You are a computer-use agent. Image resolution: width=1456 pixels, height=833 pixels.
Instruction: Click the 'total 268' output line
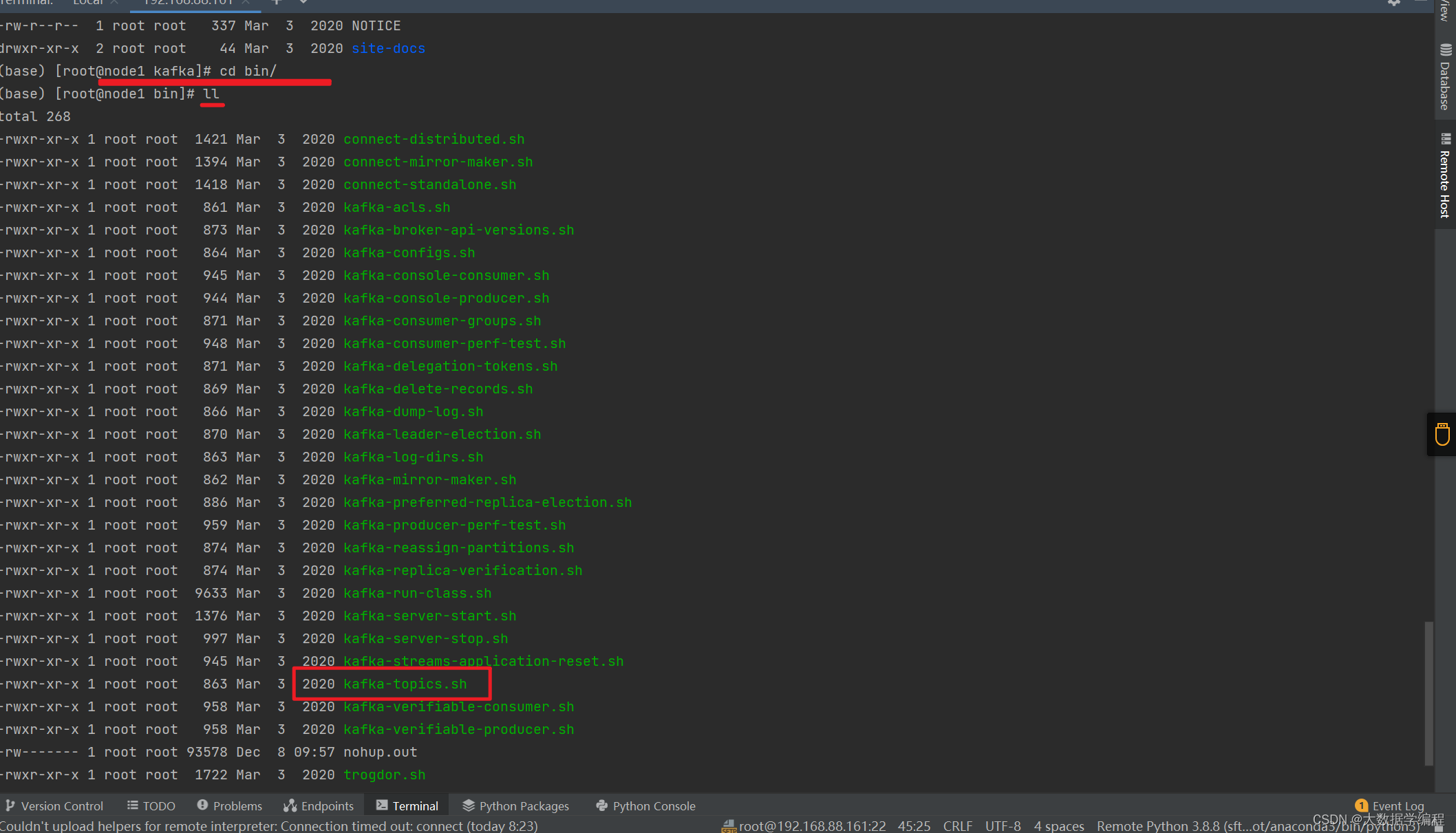35,116
